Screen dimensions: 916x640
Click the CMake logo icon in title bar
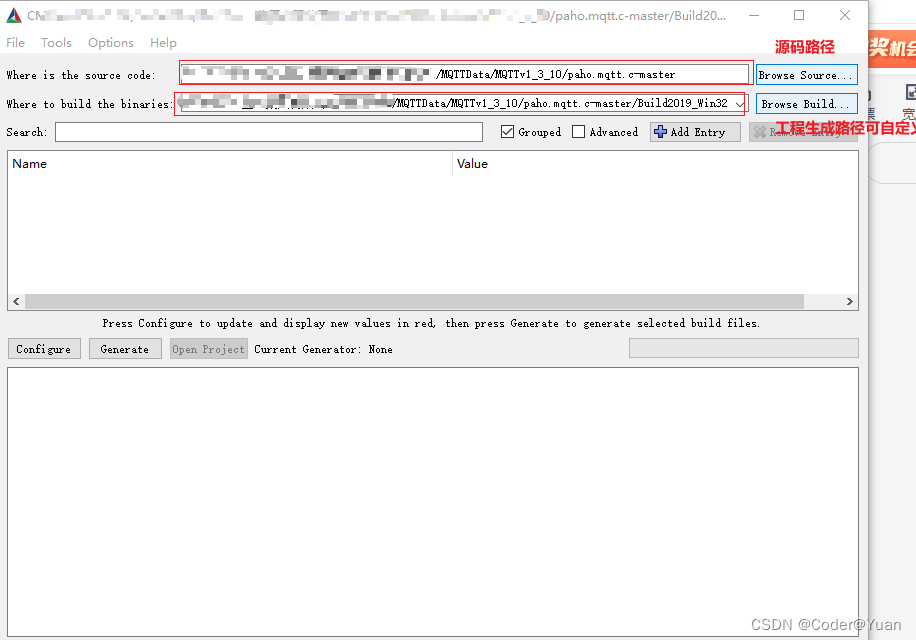(x=14, y=16)
